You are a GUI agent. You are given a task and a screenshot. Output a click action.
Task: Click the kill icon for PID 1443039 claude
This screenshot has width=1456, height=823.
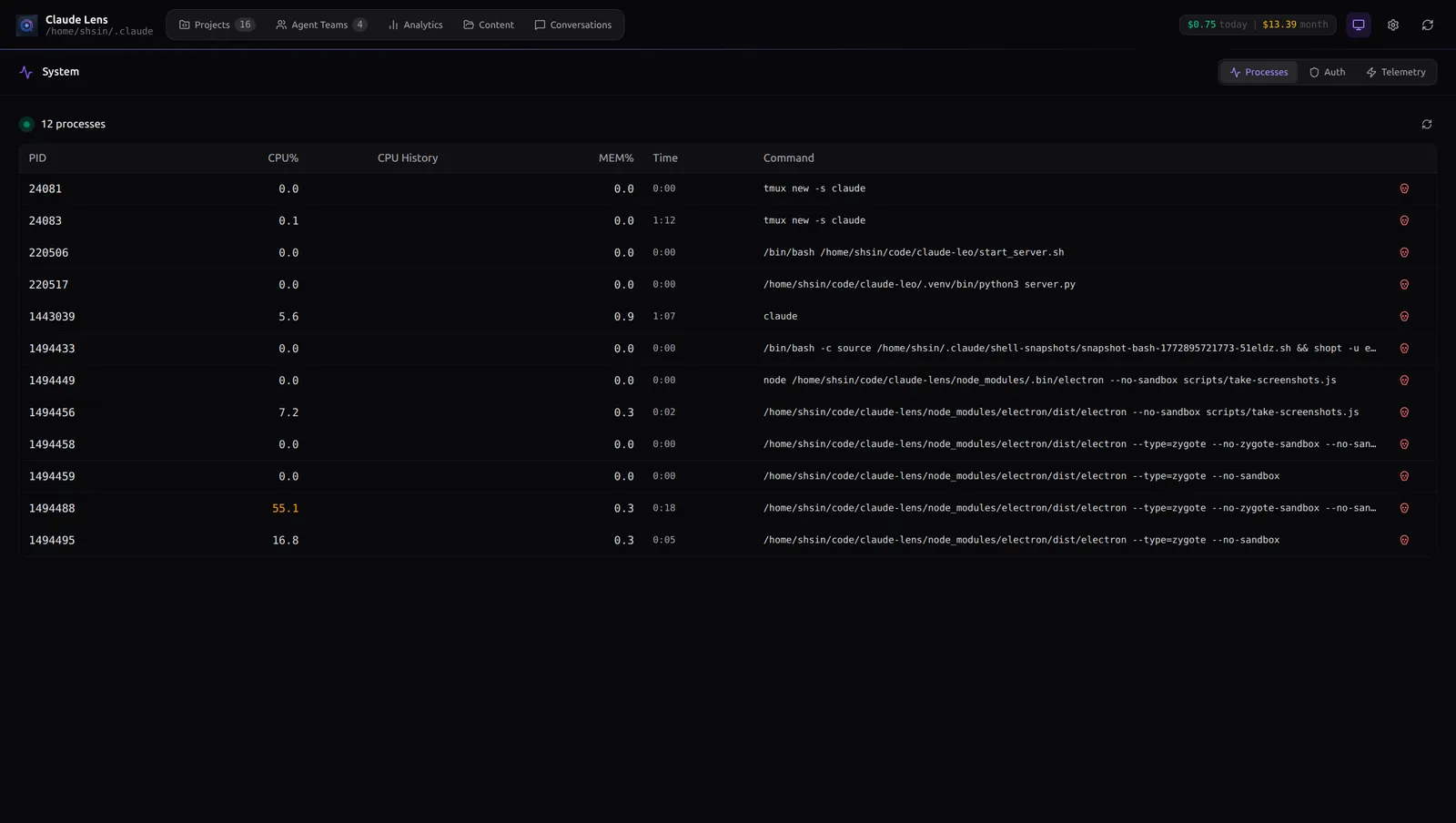tap(1403, 317)
